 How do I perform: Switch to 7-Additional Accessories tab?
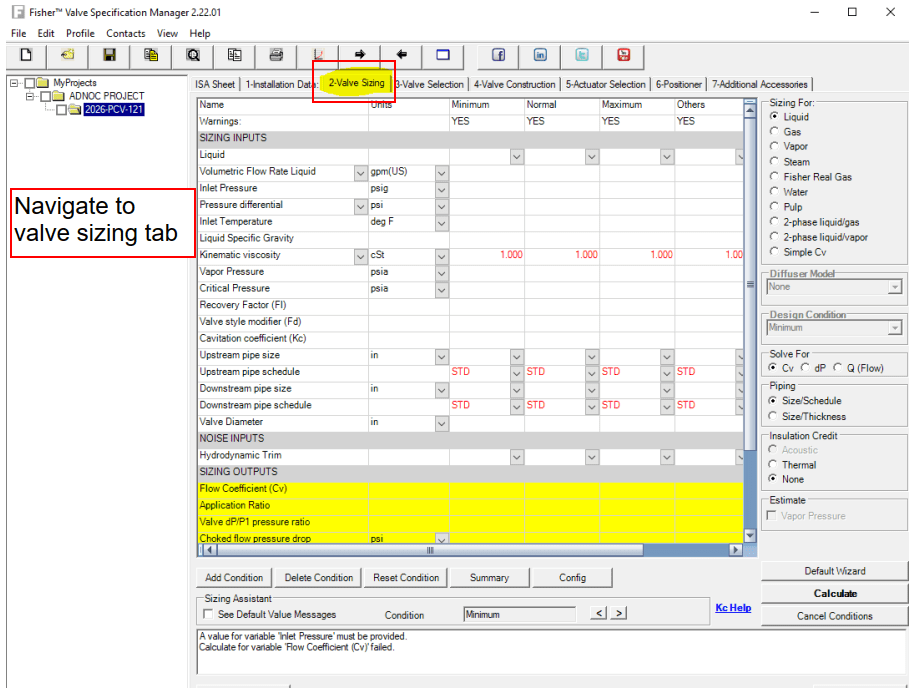click(x=759, y=84)
